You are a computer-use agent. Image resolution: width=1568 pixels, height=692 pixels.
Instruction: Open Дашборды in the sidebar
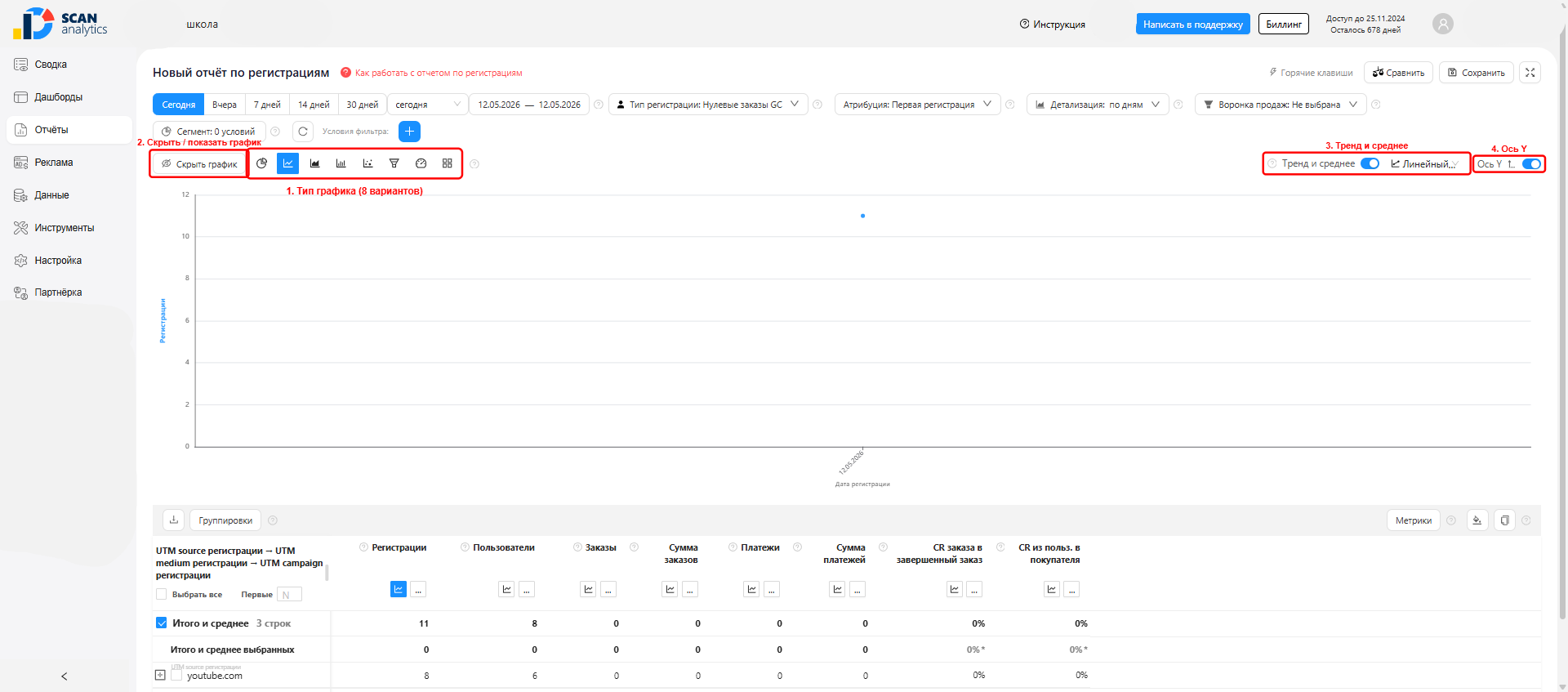[x=69, y=97]
